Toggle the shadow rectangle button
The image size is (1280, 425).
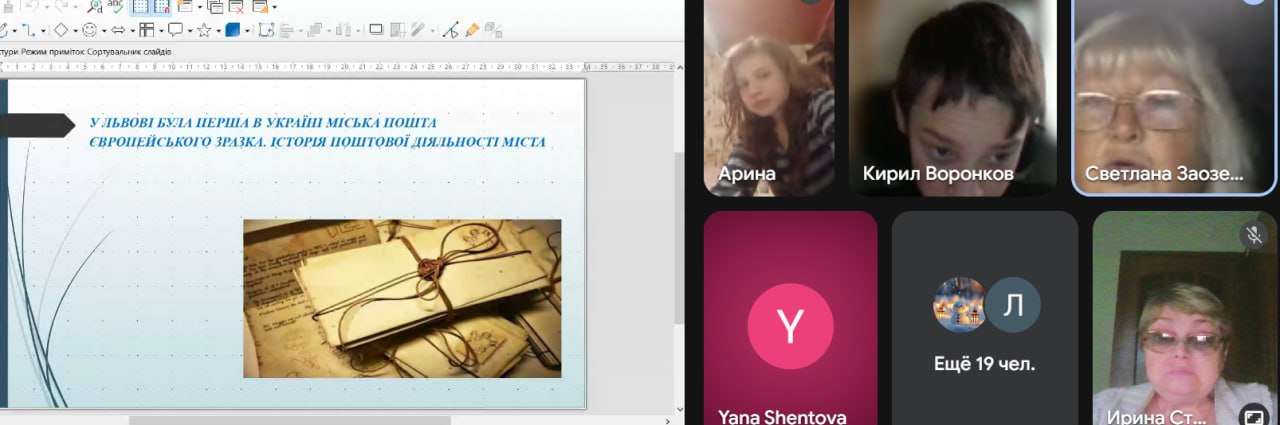coord(376,30)
